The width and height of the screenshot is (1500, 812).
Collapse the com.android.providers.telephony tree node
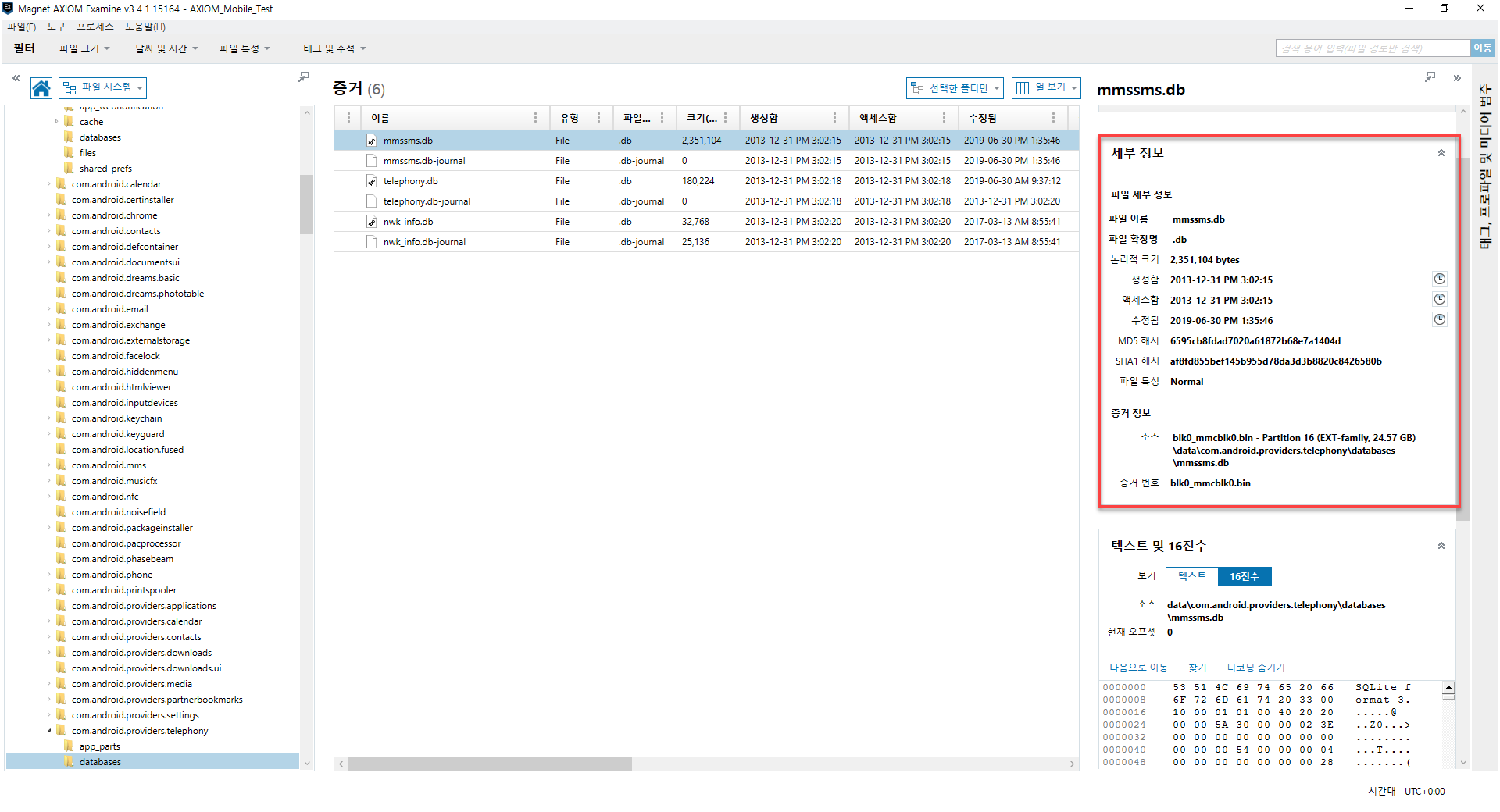pyautogui.click(x=49, y=731)
